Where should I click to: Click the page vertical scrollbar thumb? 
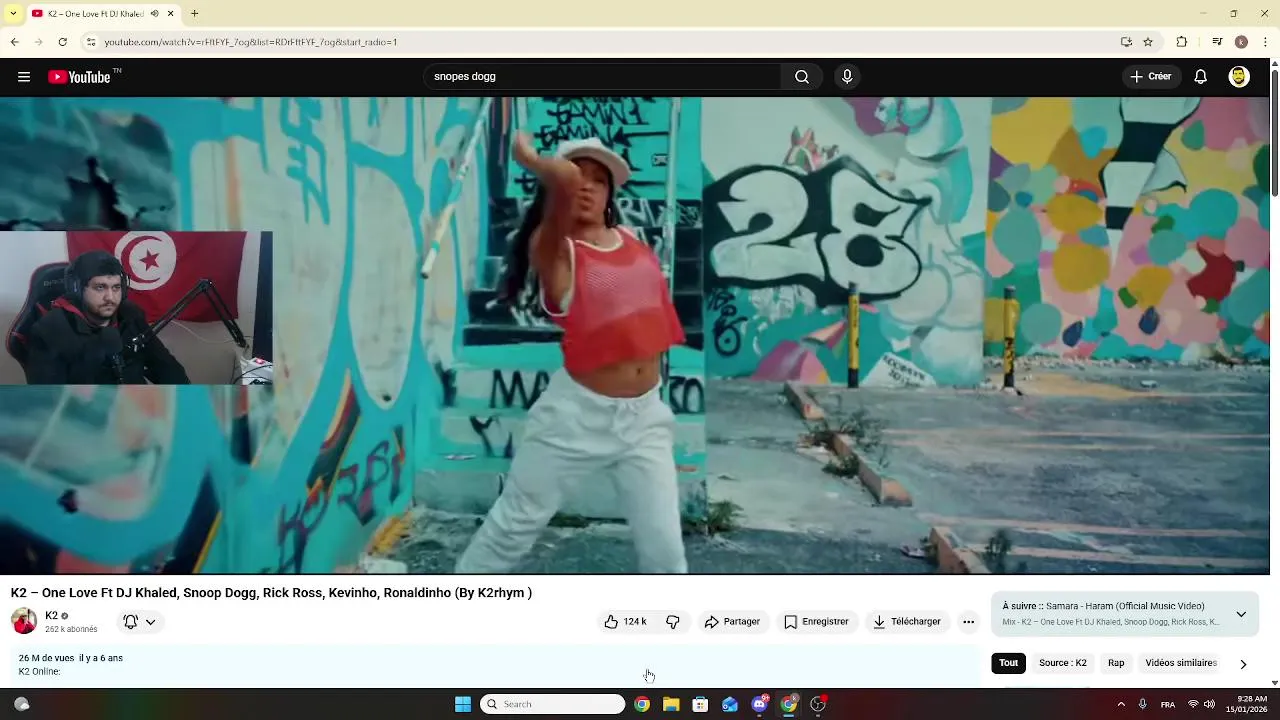click(1274, 133)
